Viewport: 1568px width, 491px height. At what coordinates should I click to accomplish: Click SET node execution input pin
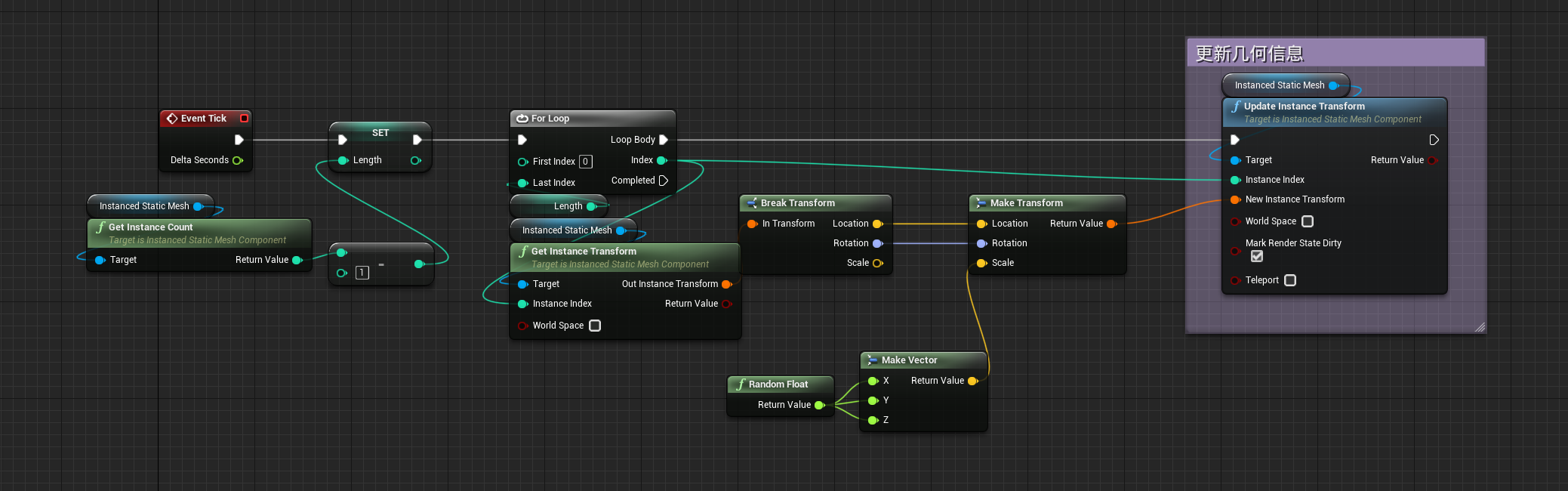click(342, 140)
